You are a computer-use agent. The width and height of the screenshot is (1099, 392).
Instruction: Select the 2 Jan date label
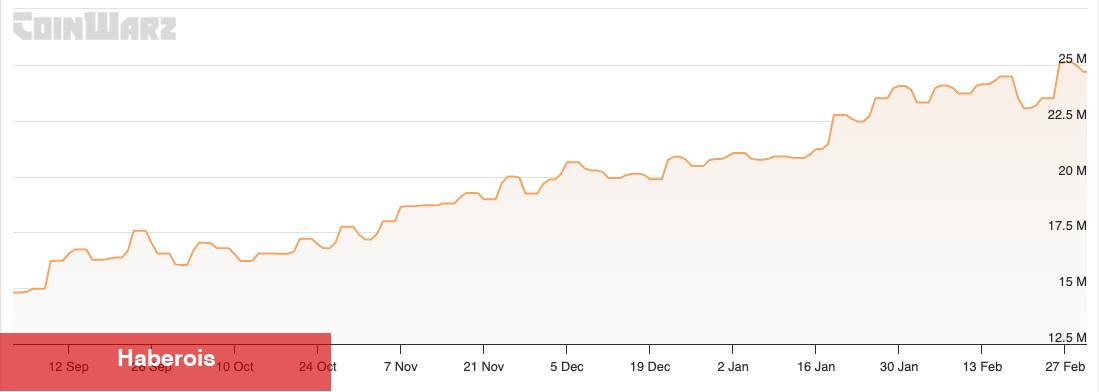(732, 367)
